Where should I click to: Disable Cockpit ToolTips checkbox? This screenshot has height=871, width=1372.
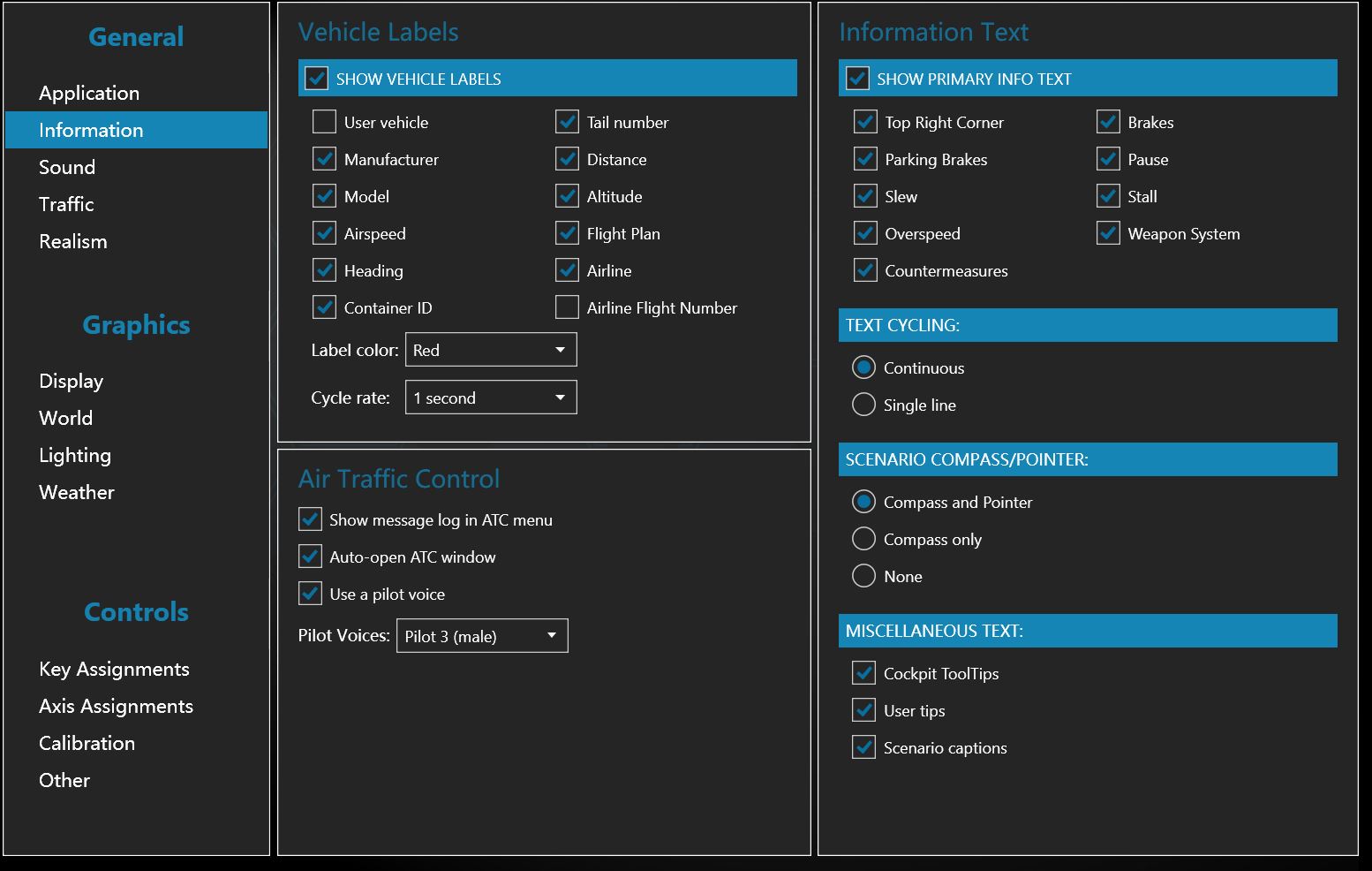(x=863, y=673)
